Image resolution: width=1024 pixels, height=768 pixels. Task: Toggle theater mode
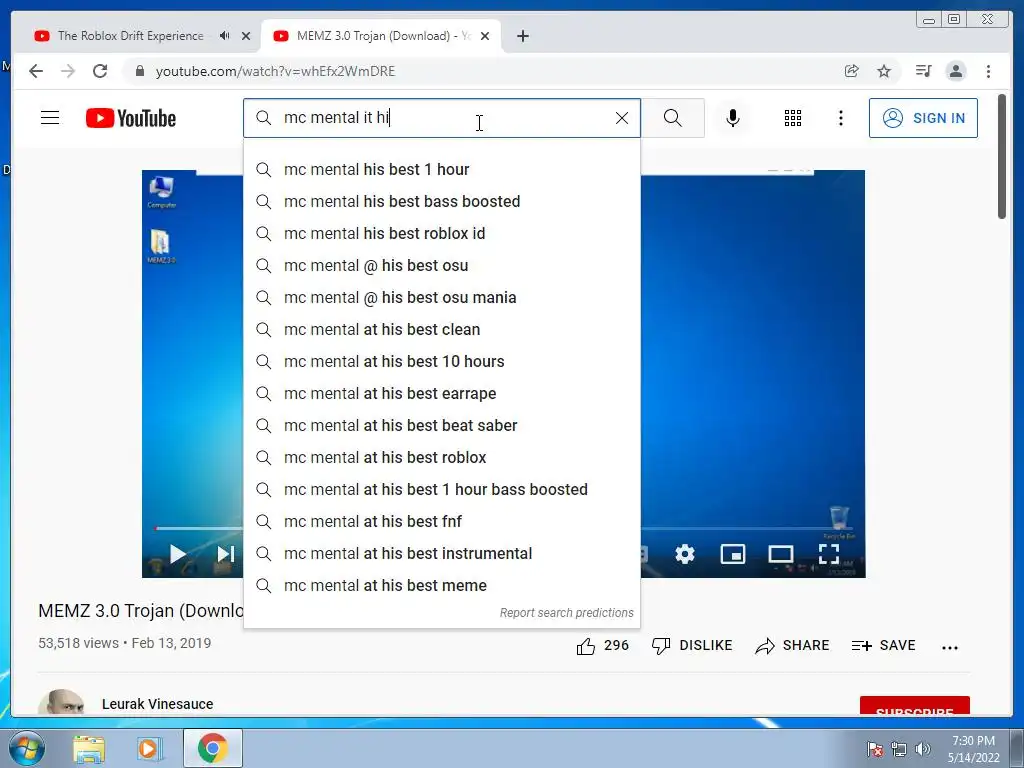tap(780, 554)
